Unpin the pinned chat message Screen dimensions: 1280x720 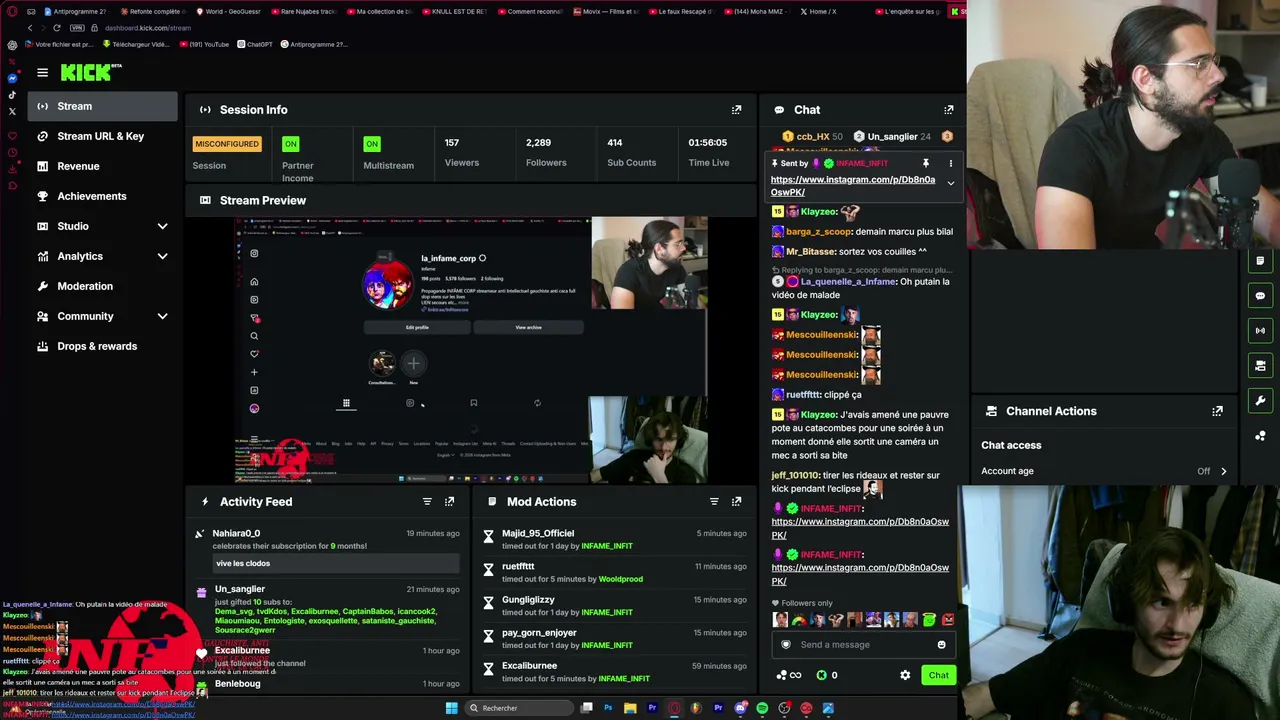(x=926, y=163)
